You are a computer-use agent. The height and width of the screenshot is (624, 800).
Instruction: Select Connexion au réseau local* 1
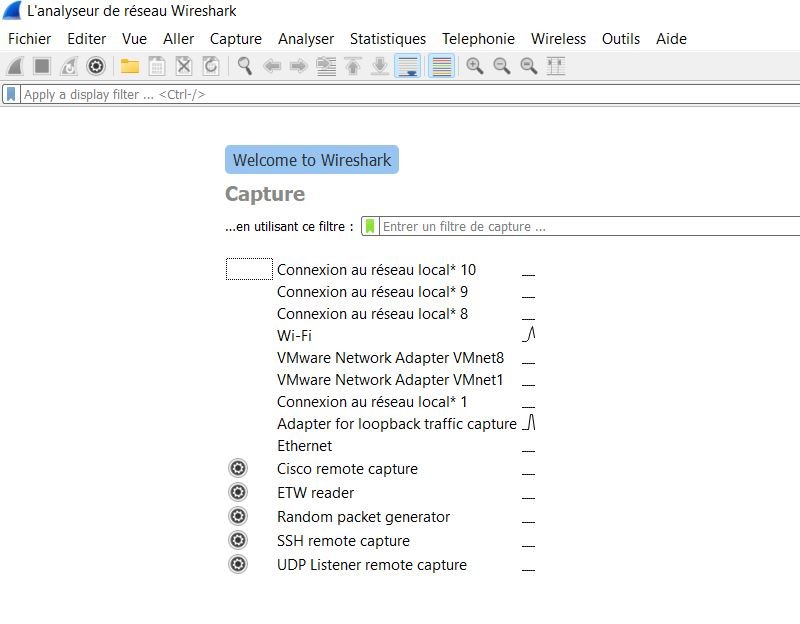tap(372, 402)
